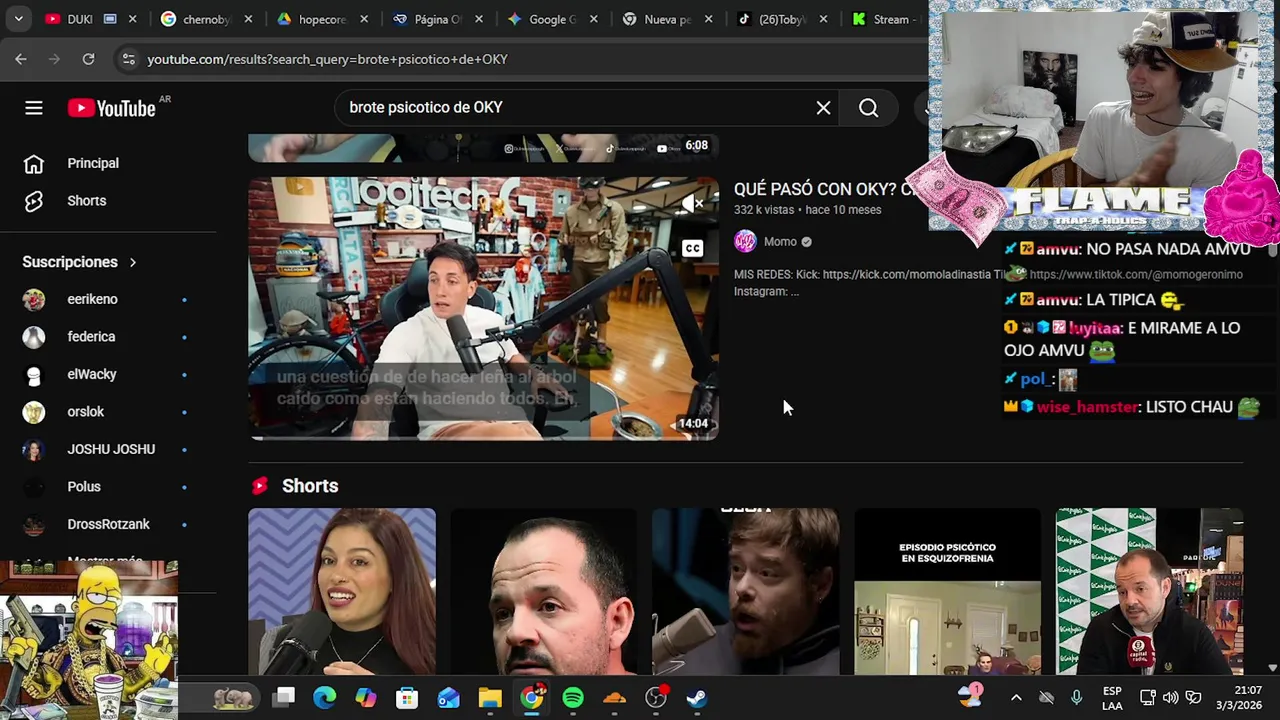Open the Episodio Psicótico en Esquizofrenia Short
The width and height of the screenshot is (1280, 720).
(947, 592)
